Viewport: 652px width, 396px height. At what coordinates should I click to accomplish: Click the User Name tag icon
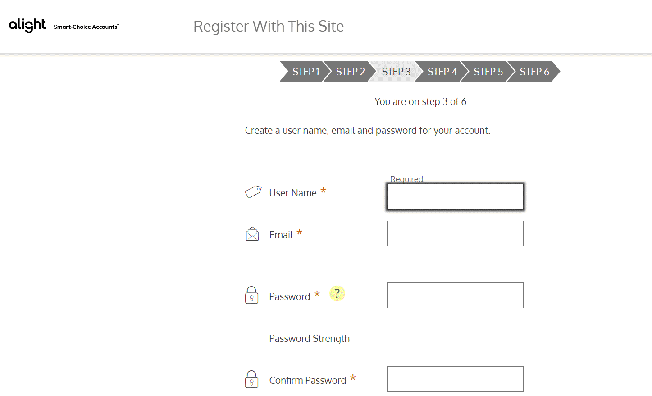(253, 192)
